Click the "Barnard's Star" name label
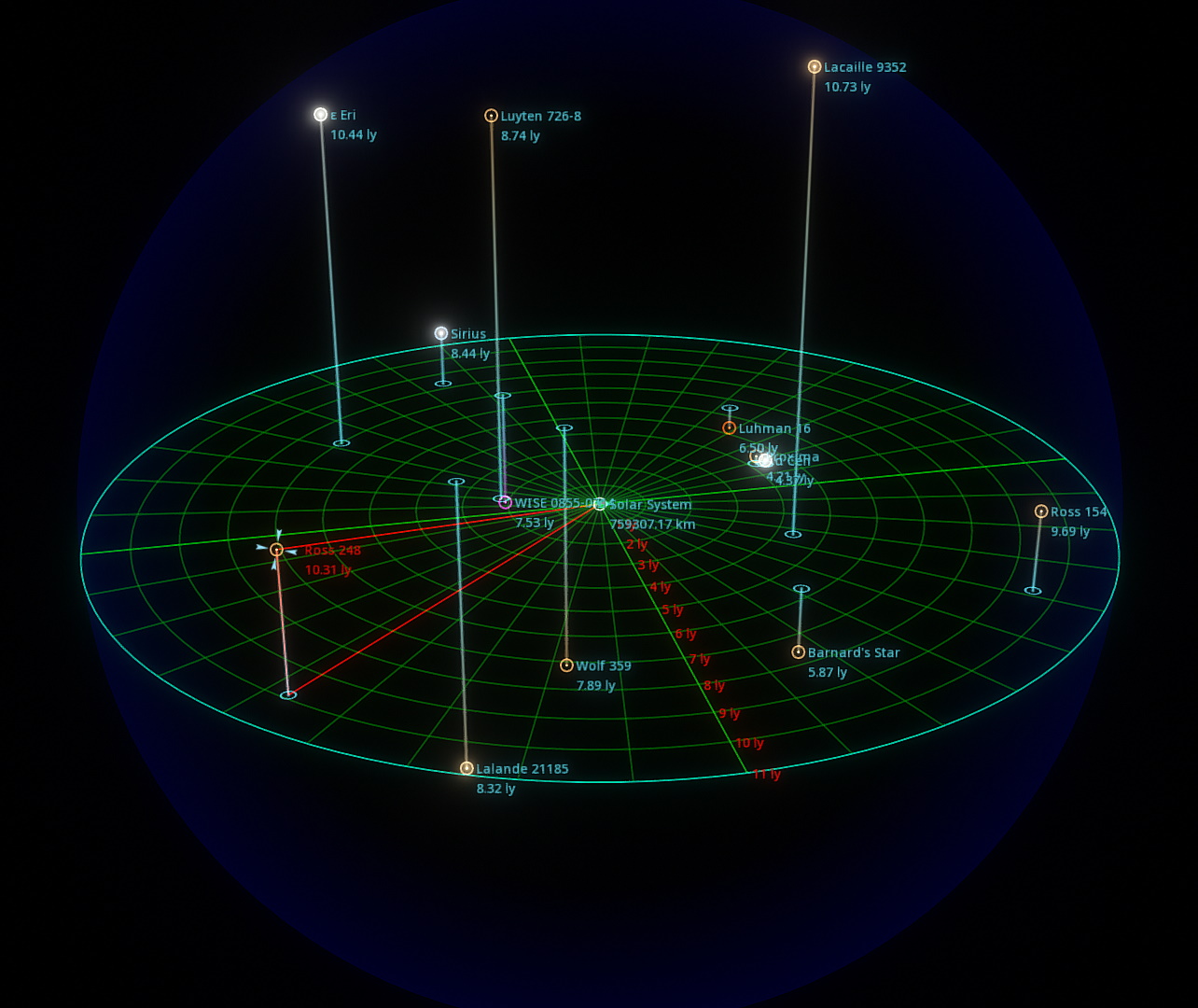This screenshot has width=1198, height=1008. pyautogui.click(x=854, y=652)
